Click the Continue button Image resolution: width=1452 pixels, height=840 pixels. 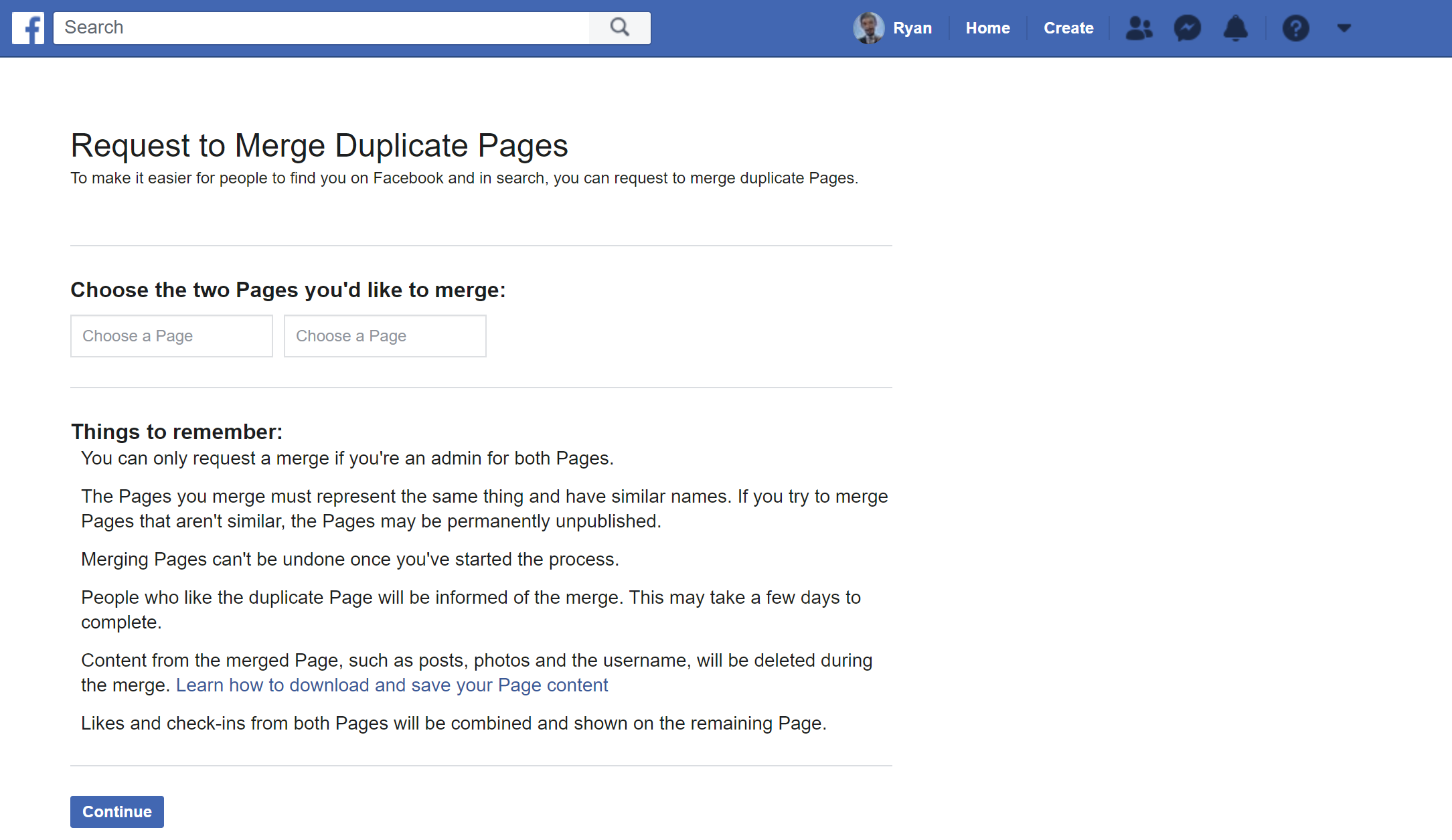[x=117, y=812]
